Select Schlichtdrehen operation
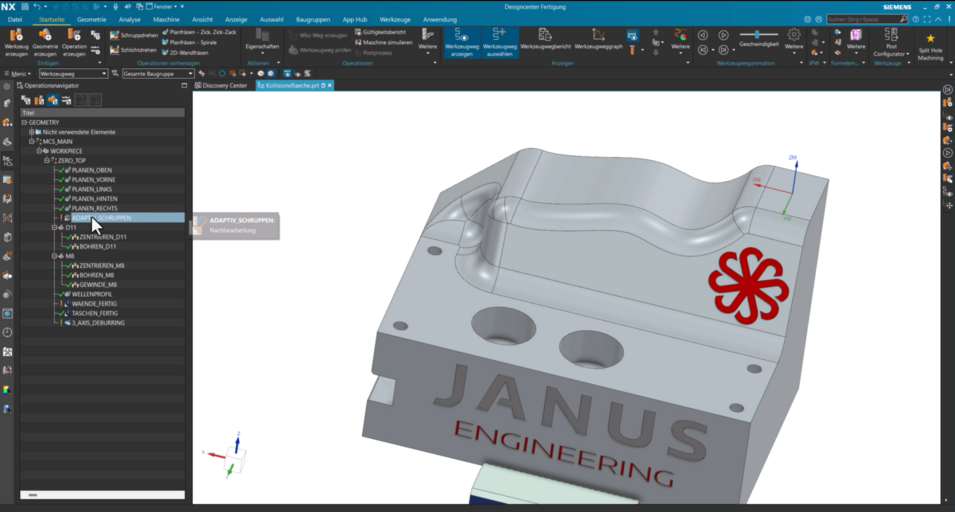This screenshot has height=512, width=955. [133, 50]
